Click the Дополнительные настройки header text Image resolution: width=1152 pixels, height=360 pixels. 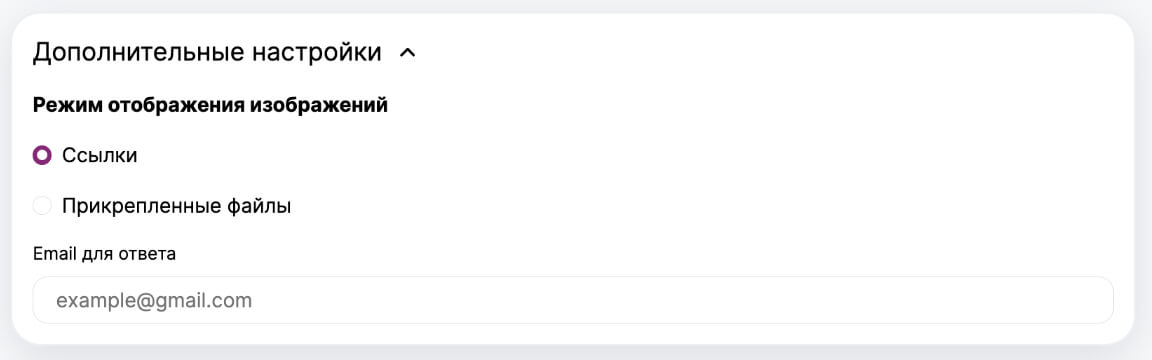pos(207,53)
